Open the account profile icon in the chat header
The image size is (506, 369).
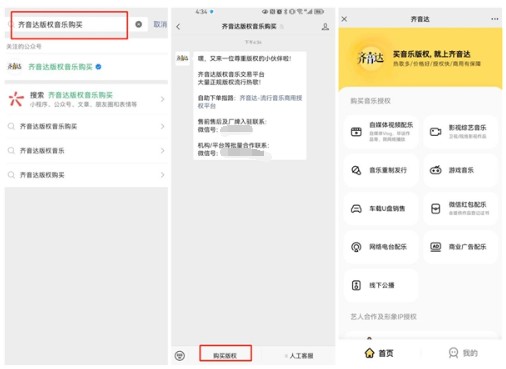click(x=325, y=27)
